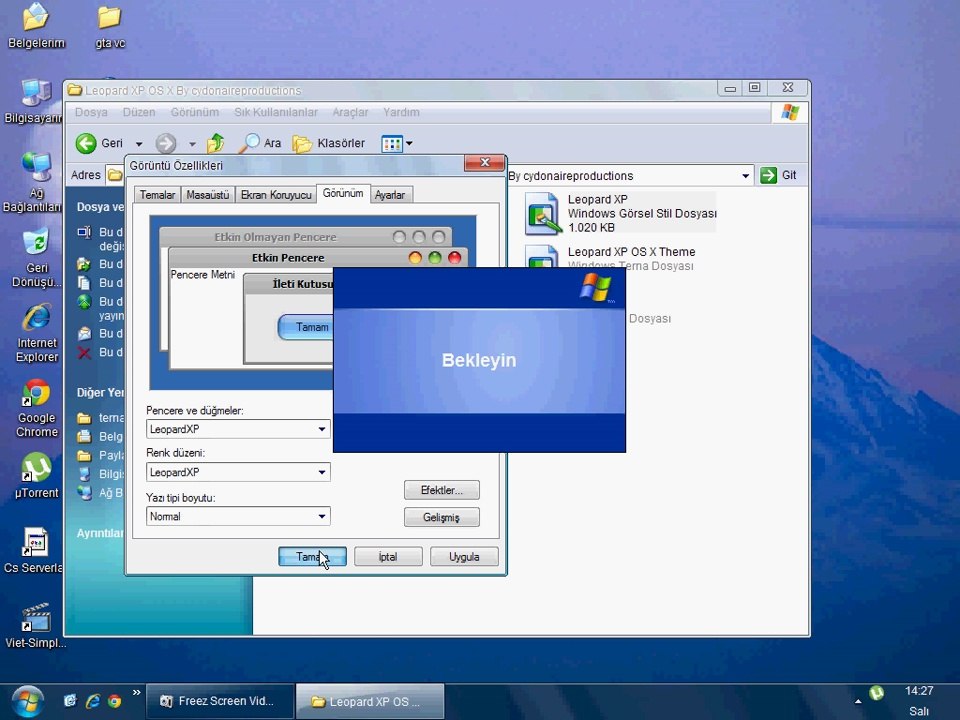Viewport: 960px width, 720px height.
Task: Click the Efektler button
Action: pyautogui.click(x=441, y=490)
